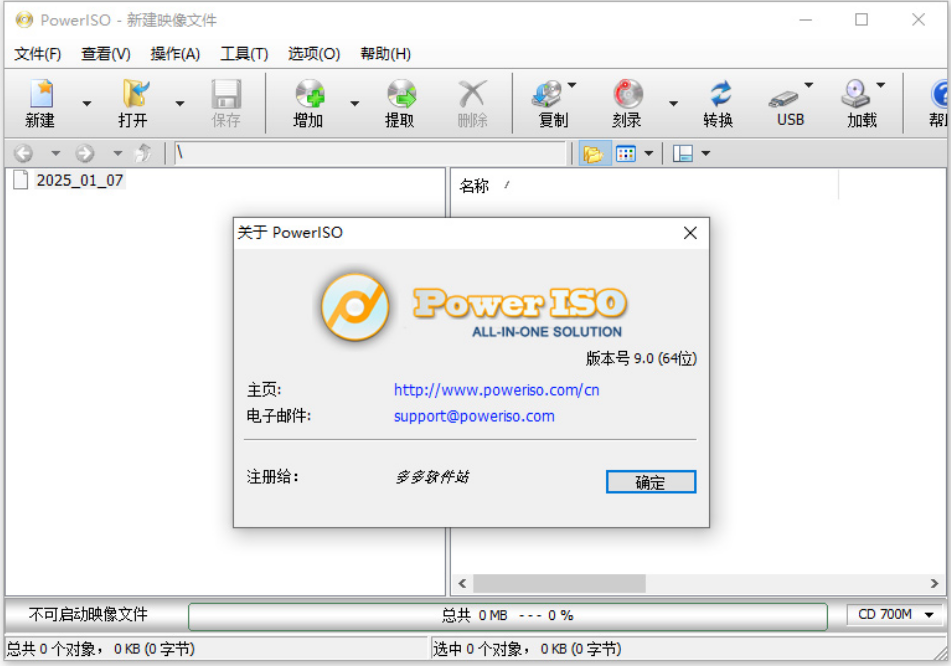
Task: Open the 选项(O) menu
Action: 313,54
